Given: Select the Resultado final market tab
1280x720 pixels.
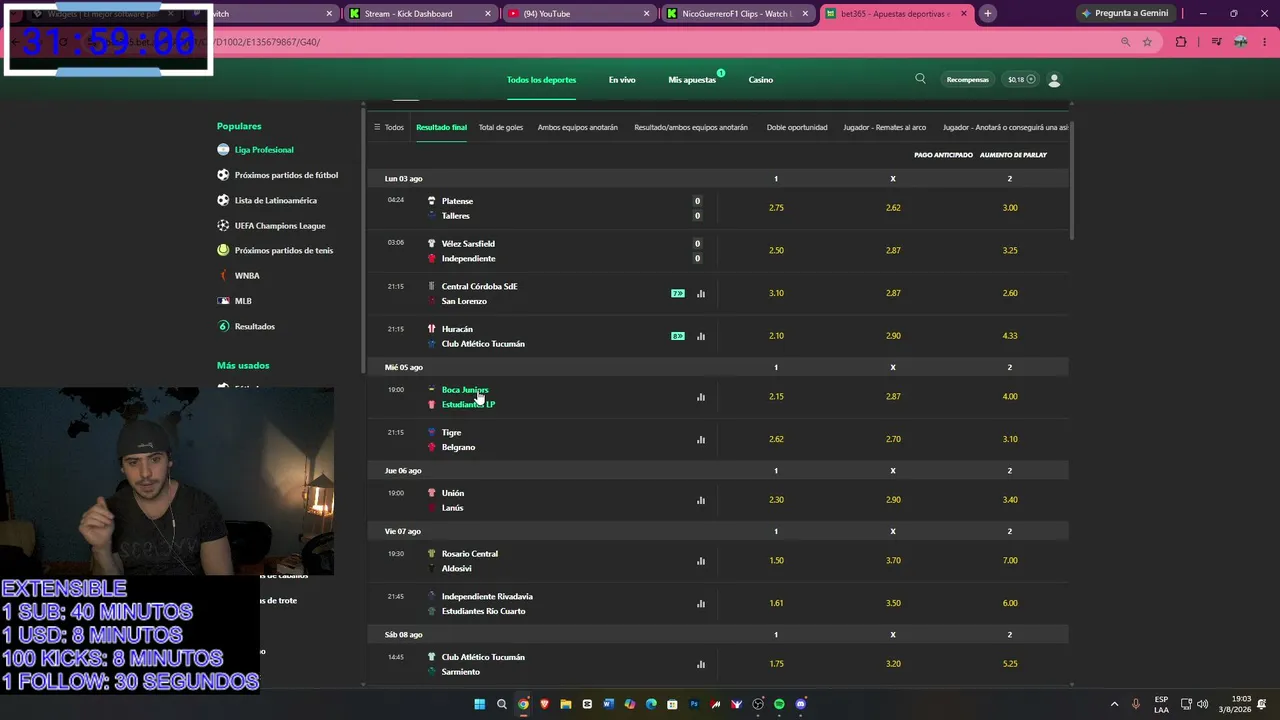Looking at the screenshot, I should 441,127.
